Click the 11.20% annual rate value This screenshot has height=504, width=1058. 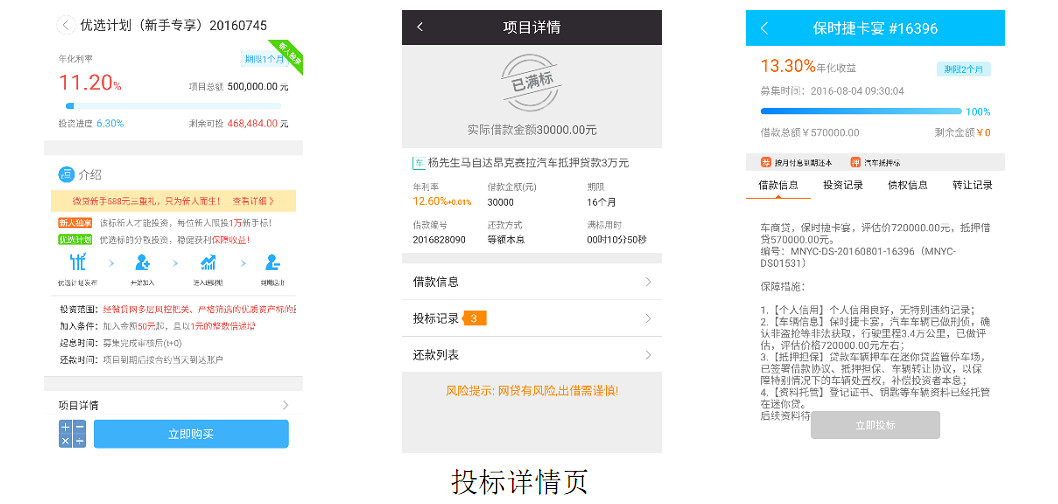(x=90, y=83)
